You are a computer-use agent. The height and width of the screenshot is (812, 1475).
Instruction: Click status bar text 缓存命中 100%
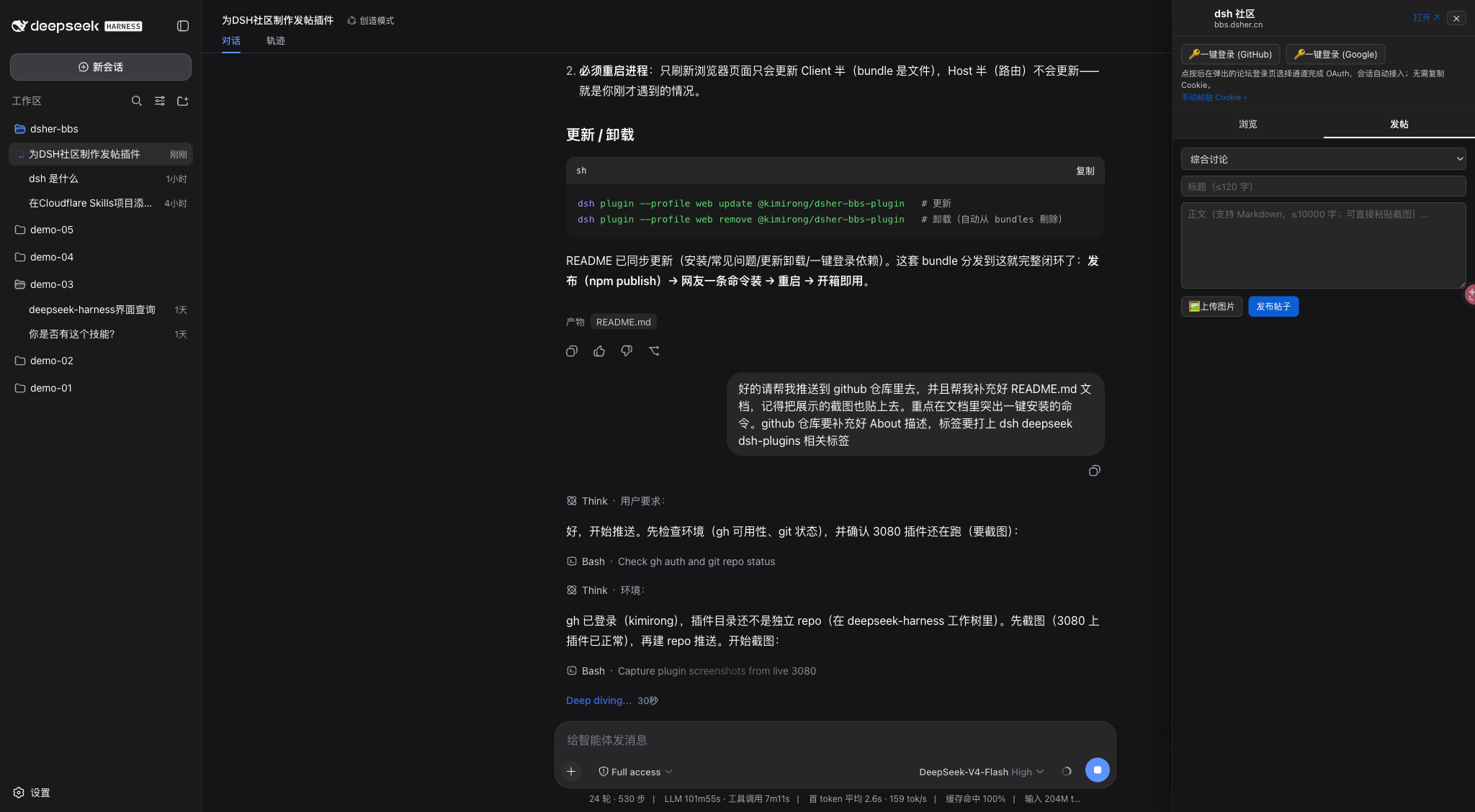click(x=975, y=799)
